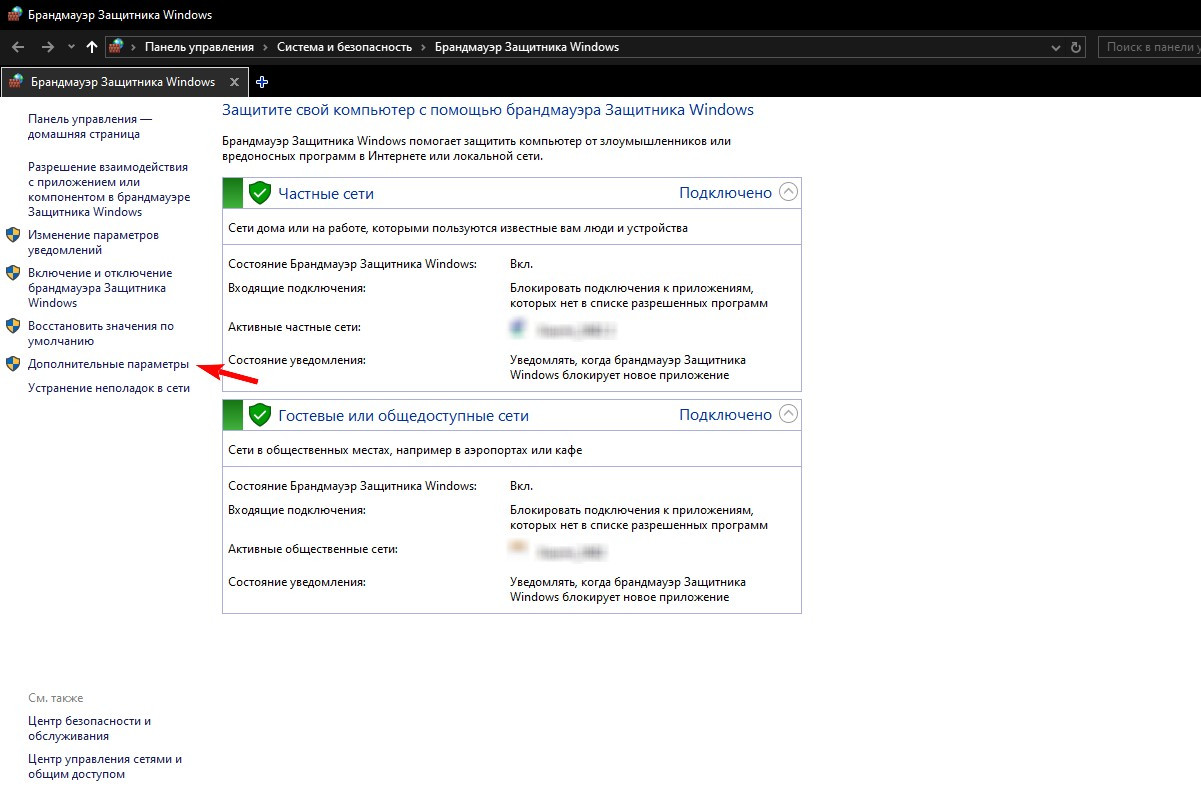Image resolution: width=1201 pixels, height=794 pixels.
Task: Open "Дополнительные параметры" link
Action: (x=108, y=365)
